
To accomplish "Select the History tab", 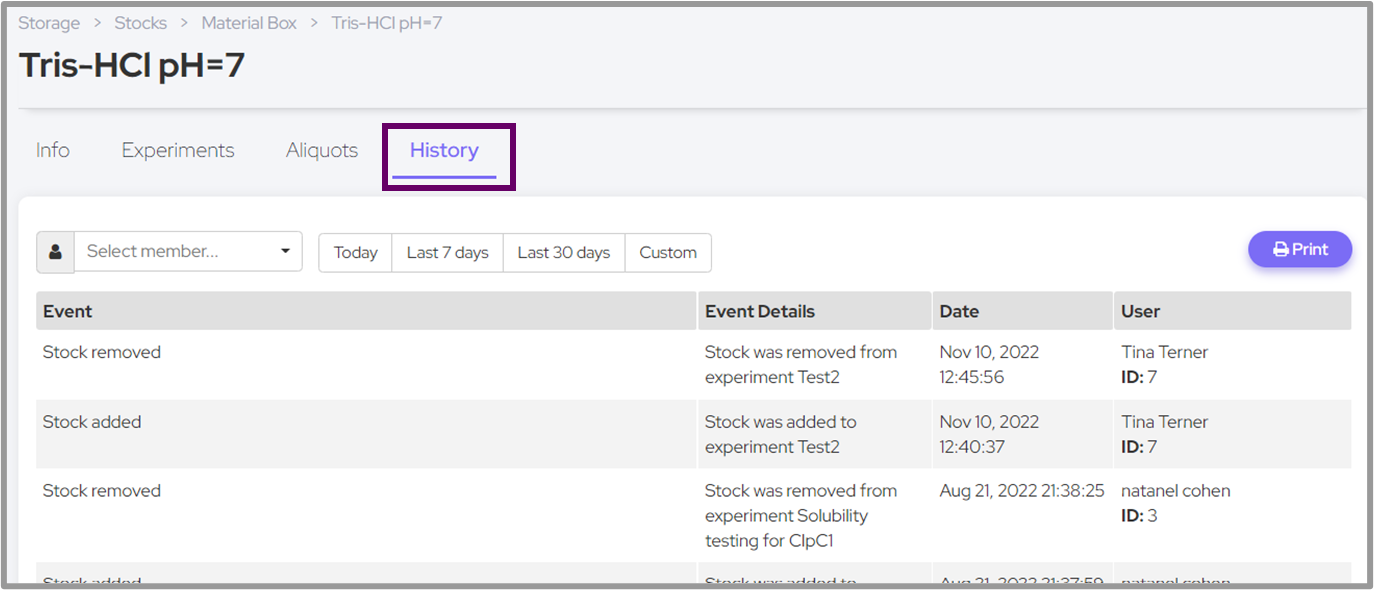I will 444,151.
